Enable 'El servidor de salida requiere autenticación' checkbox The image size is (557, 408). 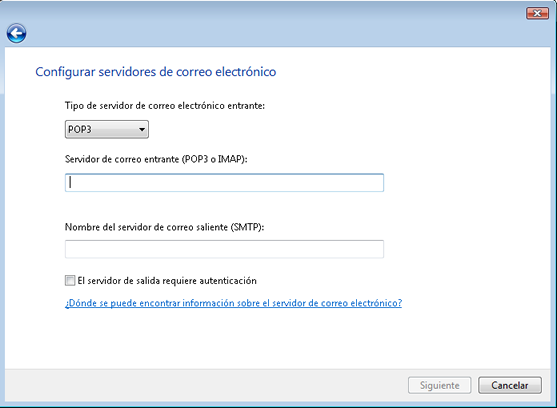click(x=70, y=281)
